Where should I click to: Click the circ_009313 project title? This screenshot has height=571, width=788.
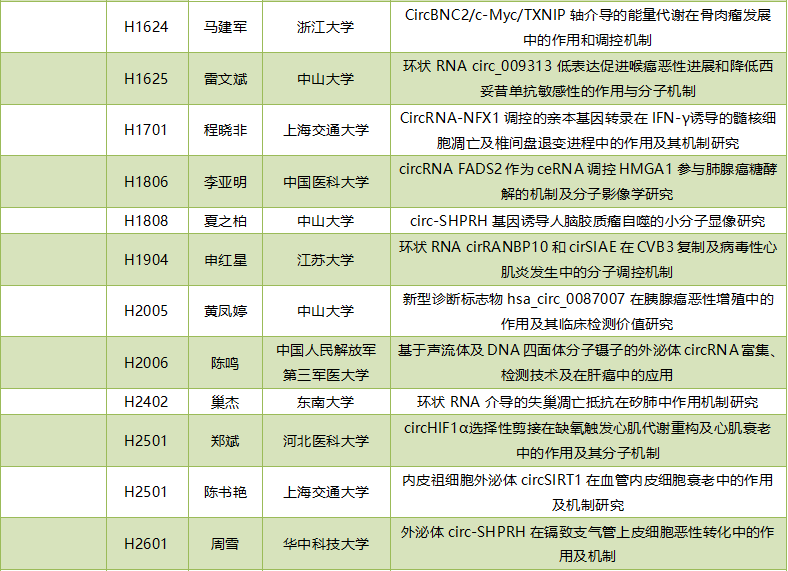(x=588, y=79)
